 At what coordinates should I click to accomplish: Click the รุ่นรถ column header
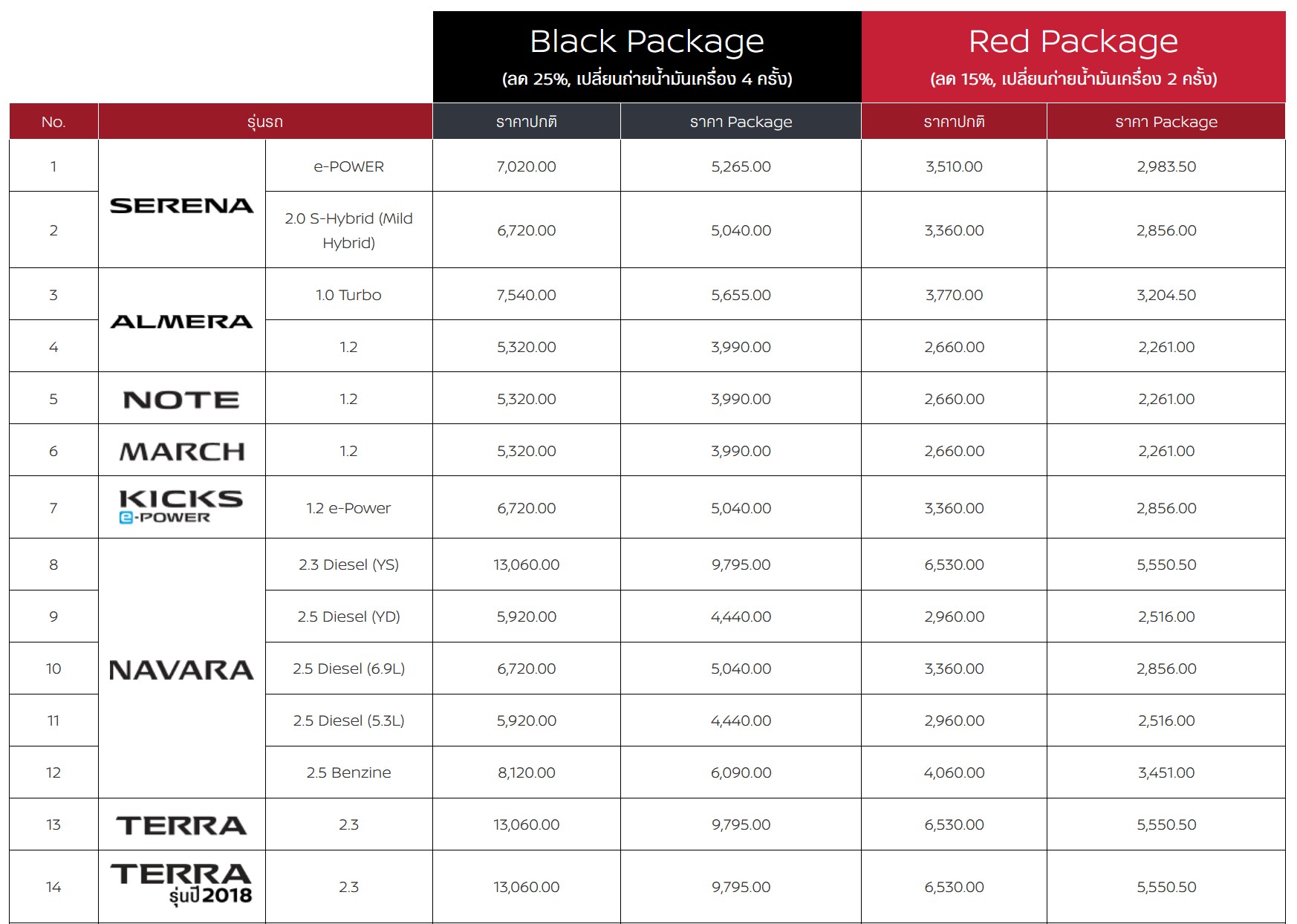(265, 122)
